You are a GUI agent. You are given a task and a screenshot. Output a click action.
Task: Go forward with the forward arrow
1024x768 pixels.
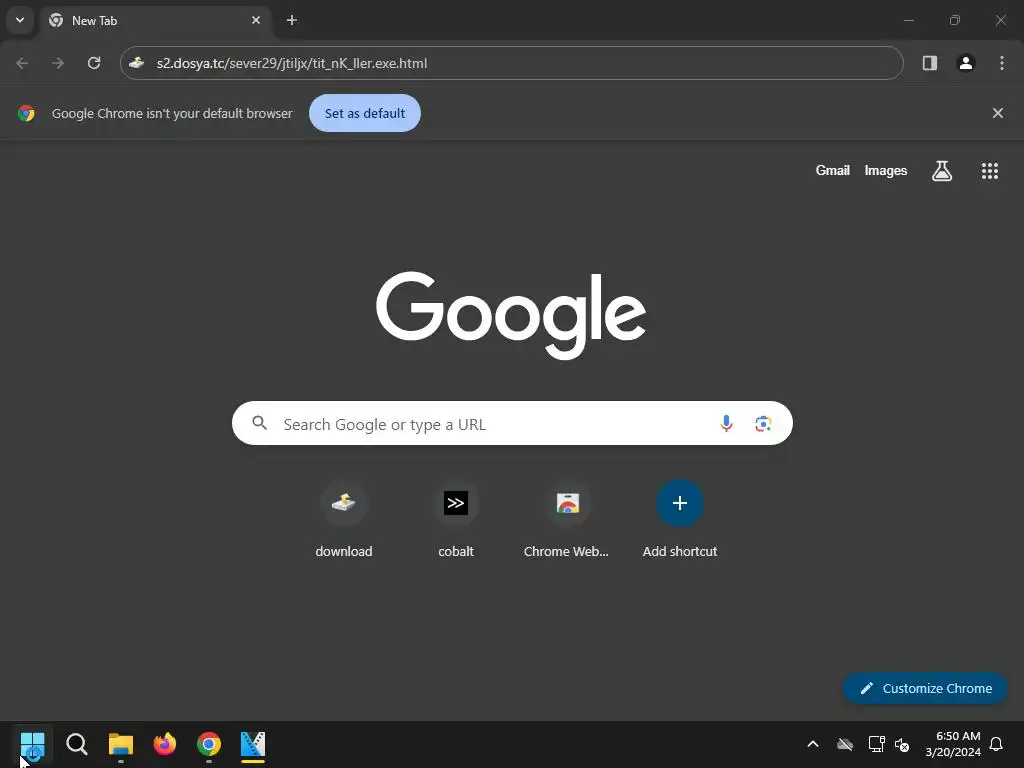pos(58,63)
